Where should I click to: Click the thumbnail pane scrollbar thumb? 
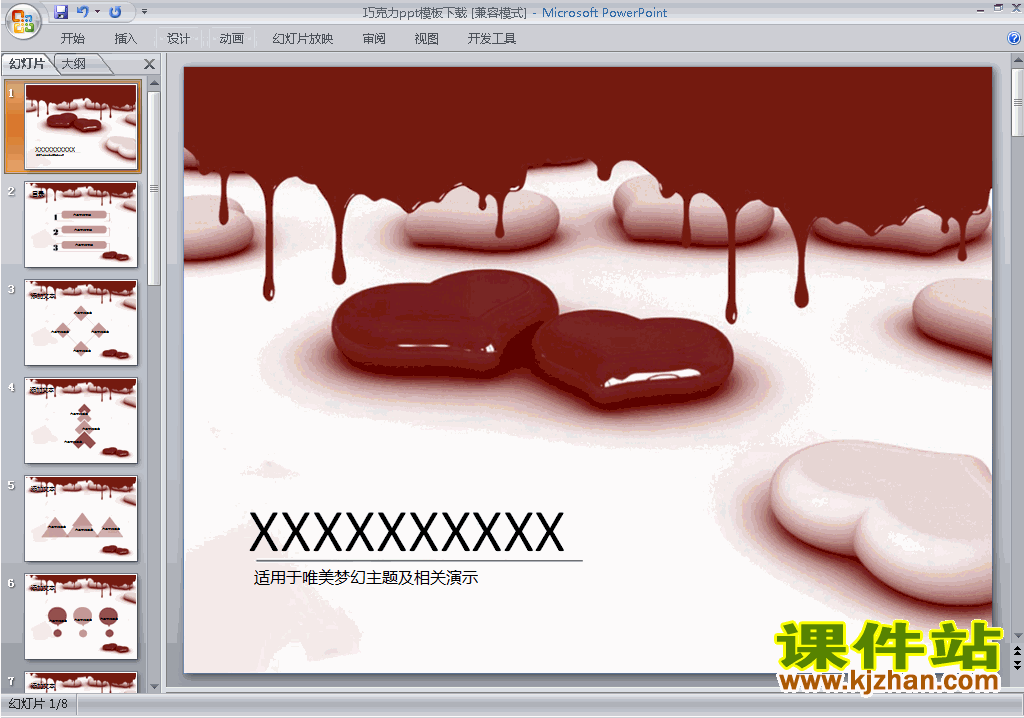tap(154, 189)
